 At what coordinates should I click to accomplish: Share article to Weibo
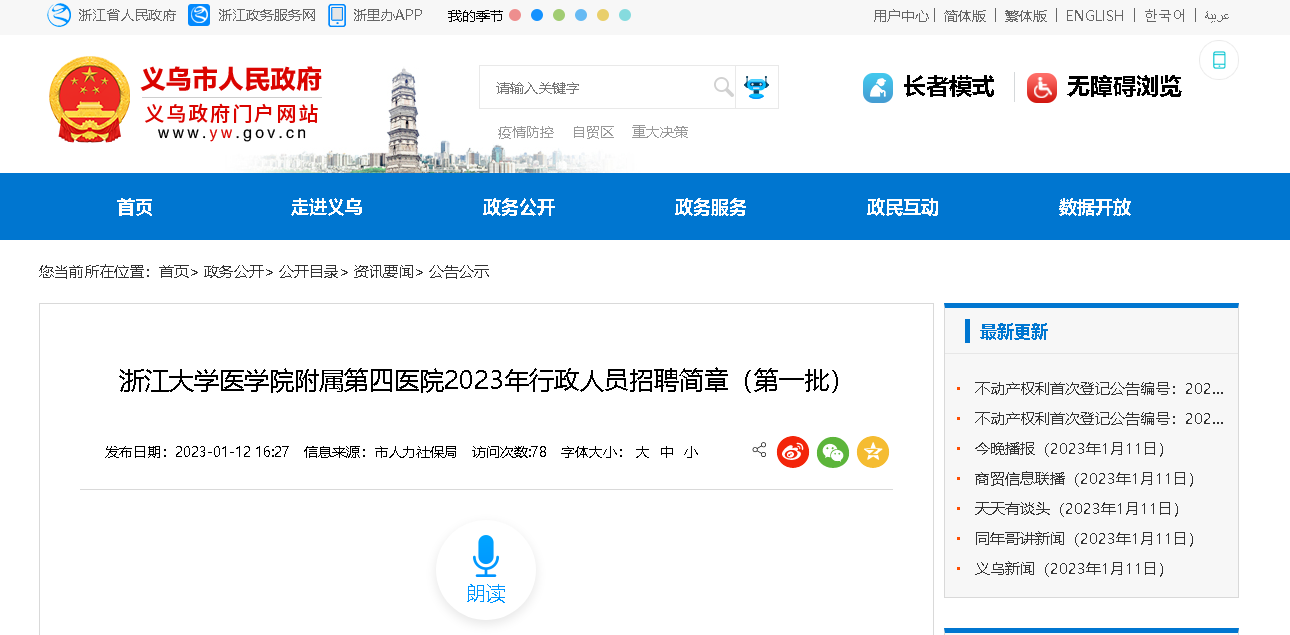pos(793,452)
